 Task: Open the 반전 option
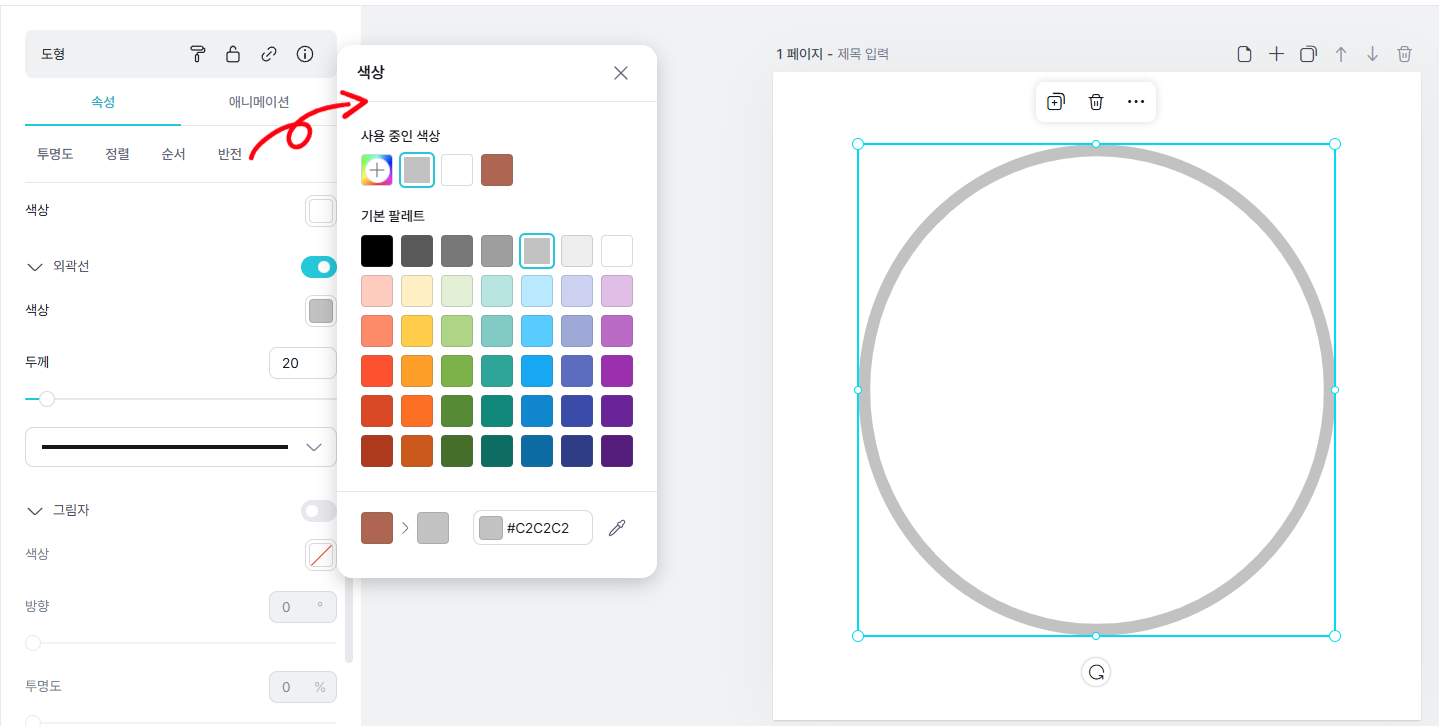coord(230,154)
